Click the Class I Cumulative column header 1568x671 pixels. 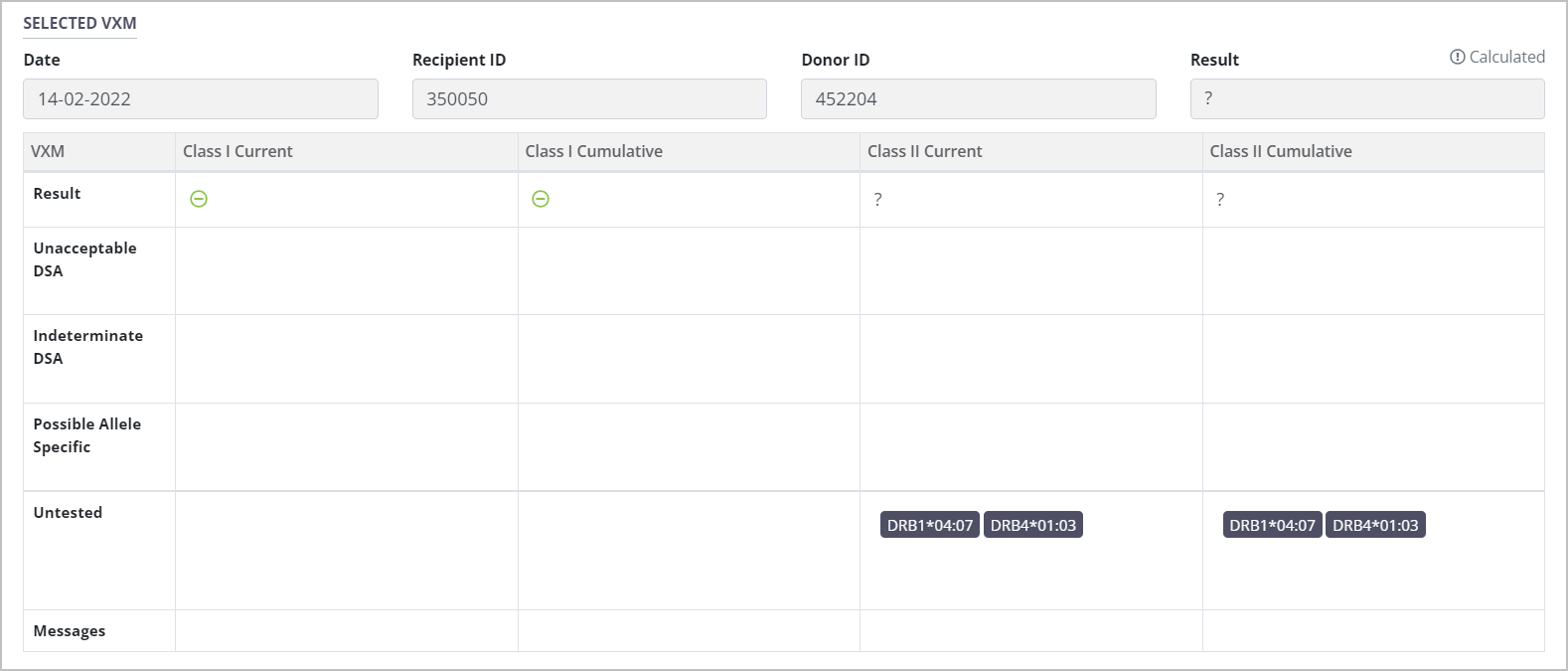593,151
